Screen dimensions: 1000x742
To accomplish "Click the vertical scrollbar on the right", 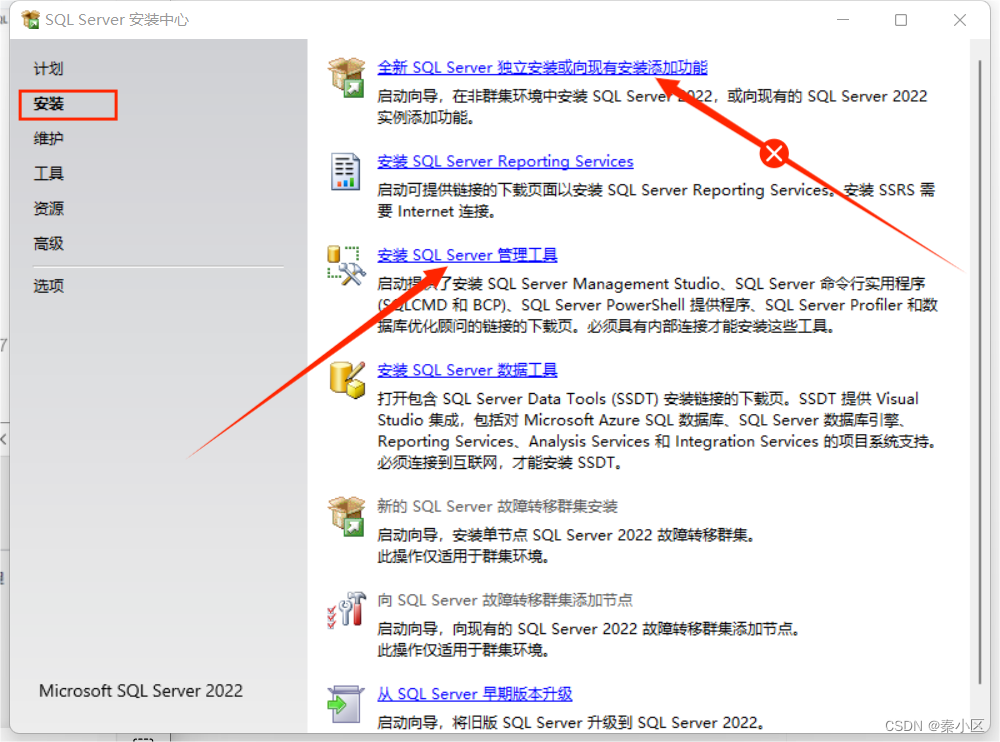I will click(980, 373).
